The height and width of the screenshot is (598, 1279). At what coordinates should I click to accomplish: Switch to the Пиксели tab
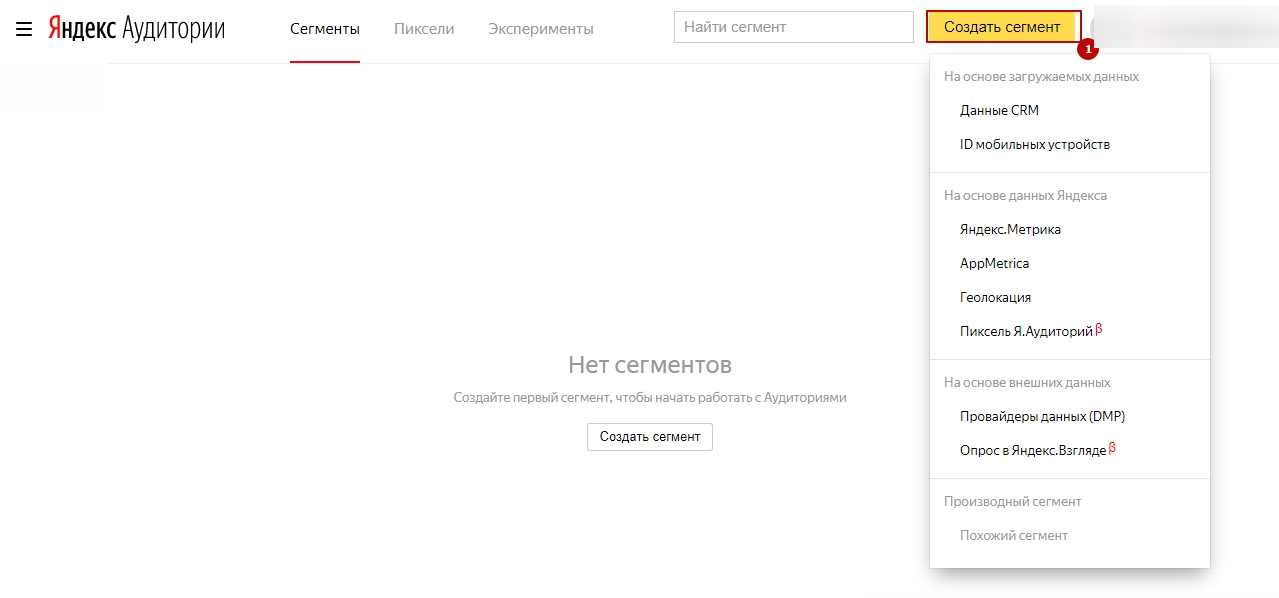pos(424,29)
